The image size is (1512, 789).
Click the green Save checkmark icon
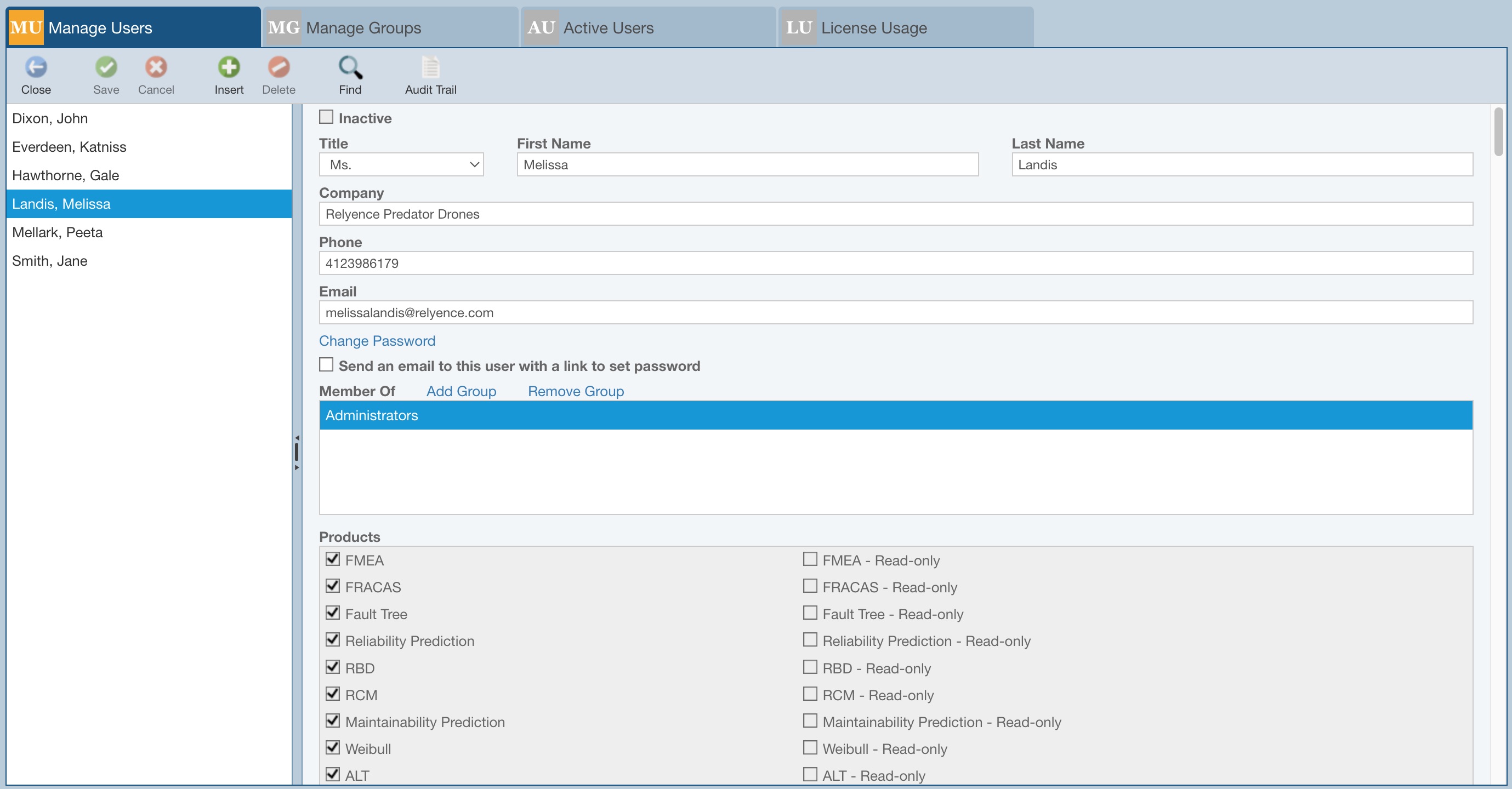106,67
